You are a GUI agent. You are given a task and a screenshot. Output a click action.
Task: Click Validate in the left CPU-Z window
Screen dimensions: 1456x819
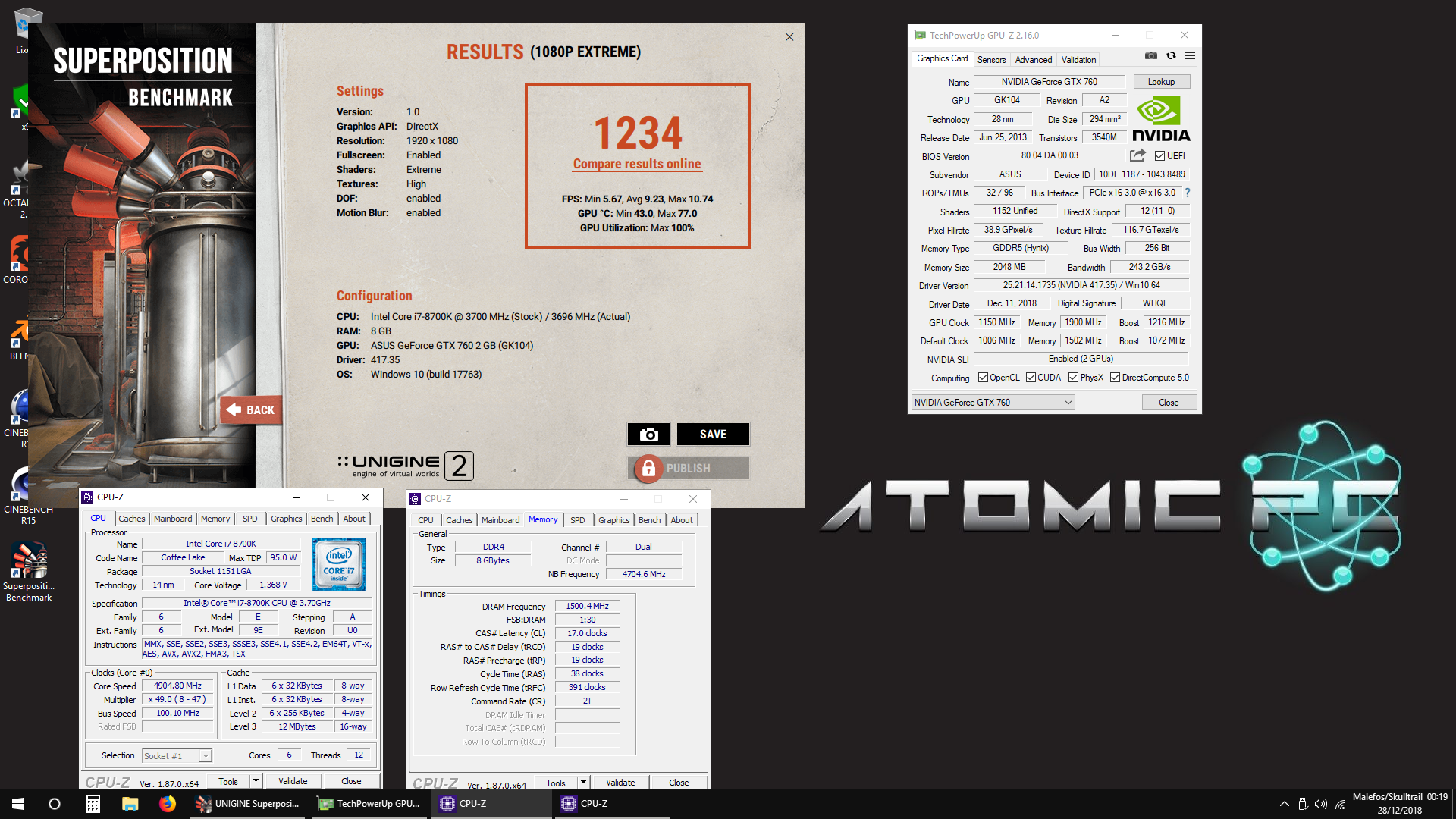[293, 781]
